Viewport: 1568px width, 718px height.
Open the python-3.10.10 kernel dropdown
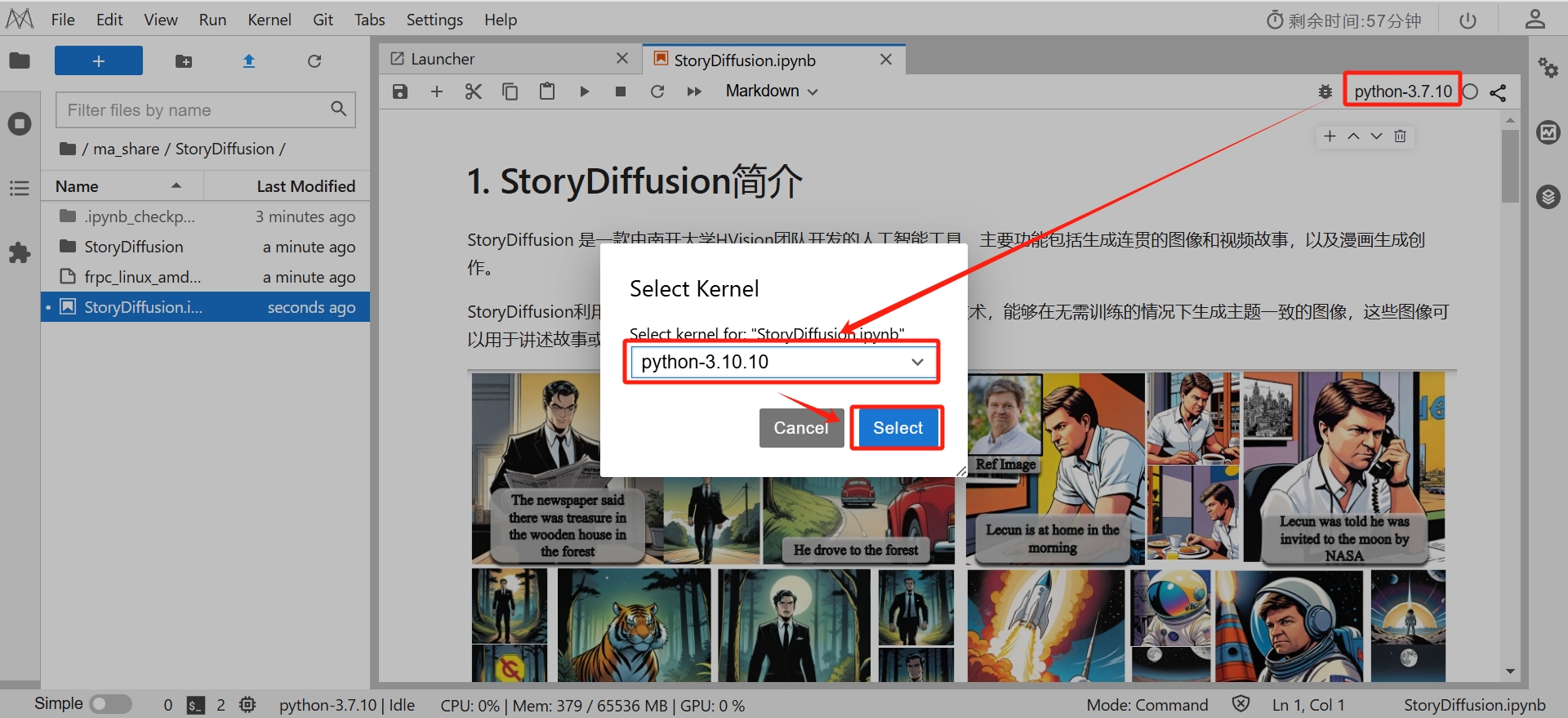click(x=782, y=362)
